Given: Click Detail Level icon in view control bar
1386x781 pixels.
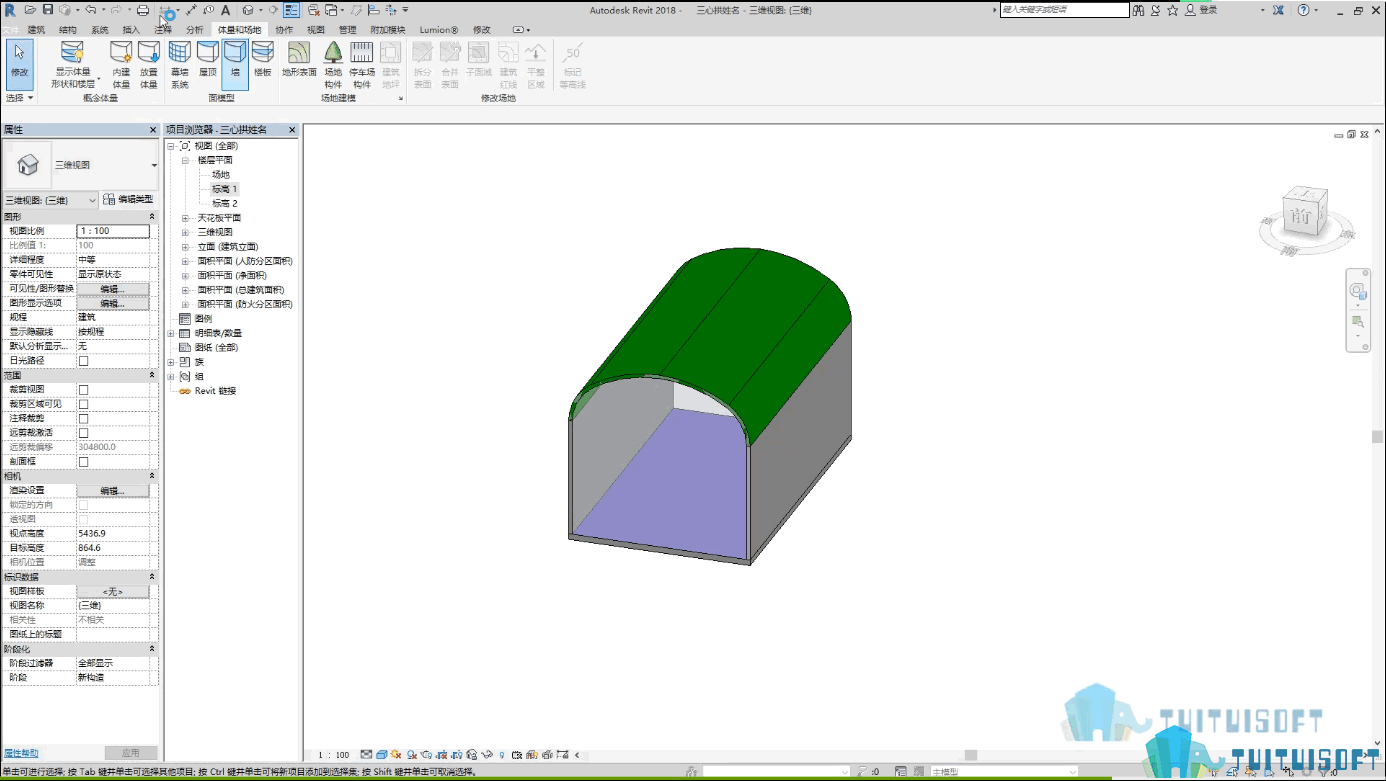Looking at the screenshot, I should click(366, 755).
